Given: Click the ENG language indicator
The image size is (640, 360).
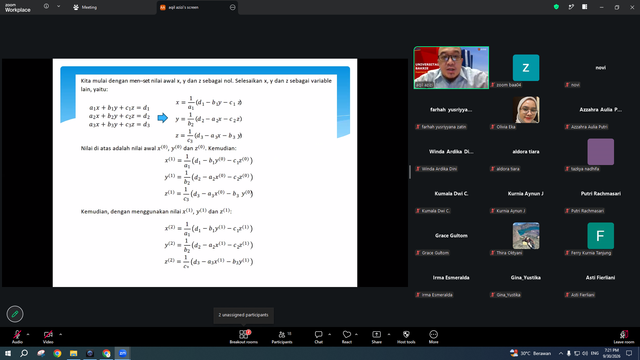Looking at the screenshot, I should [595, 353].
